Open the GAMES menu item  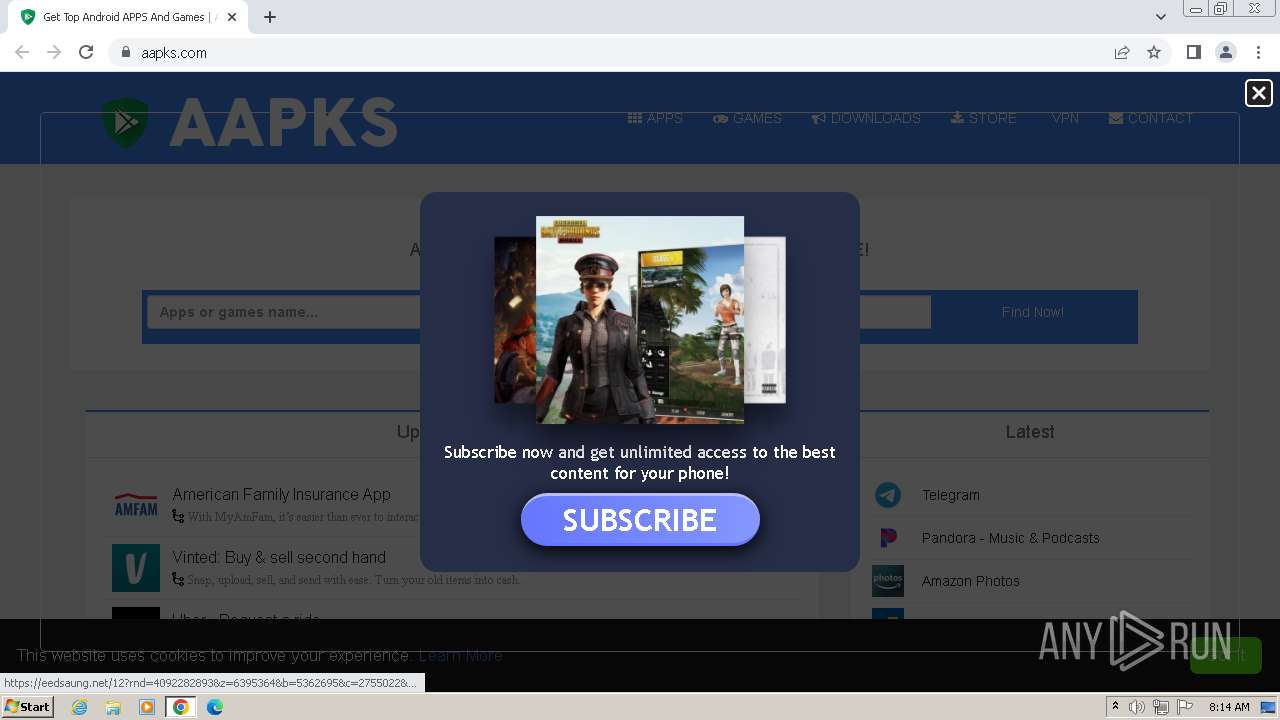pos(747,118)
